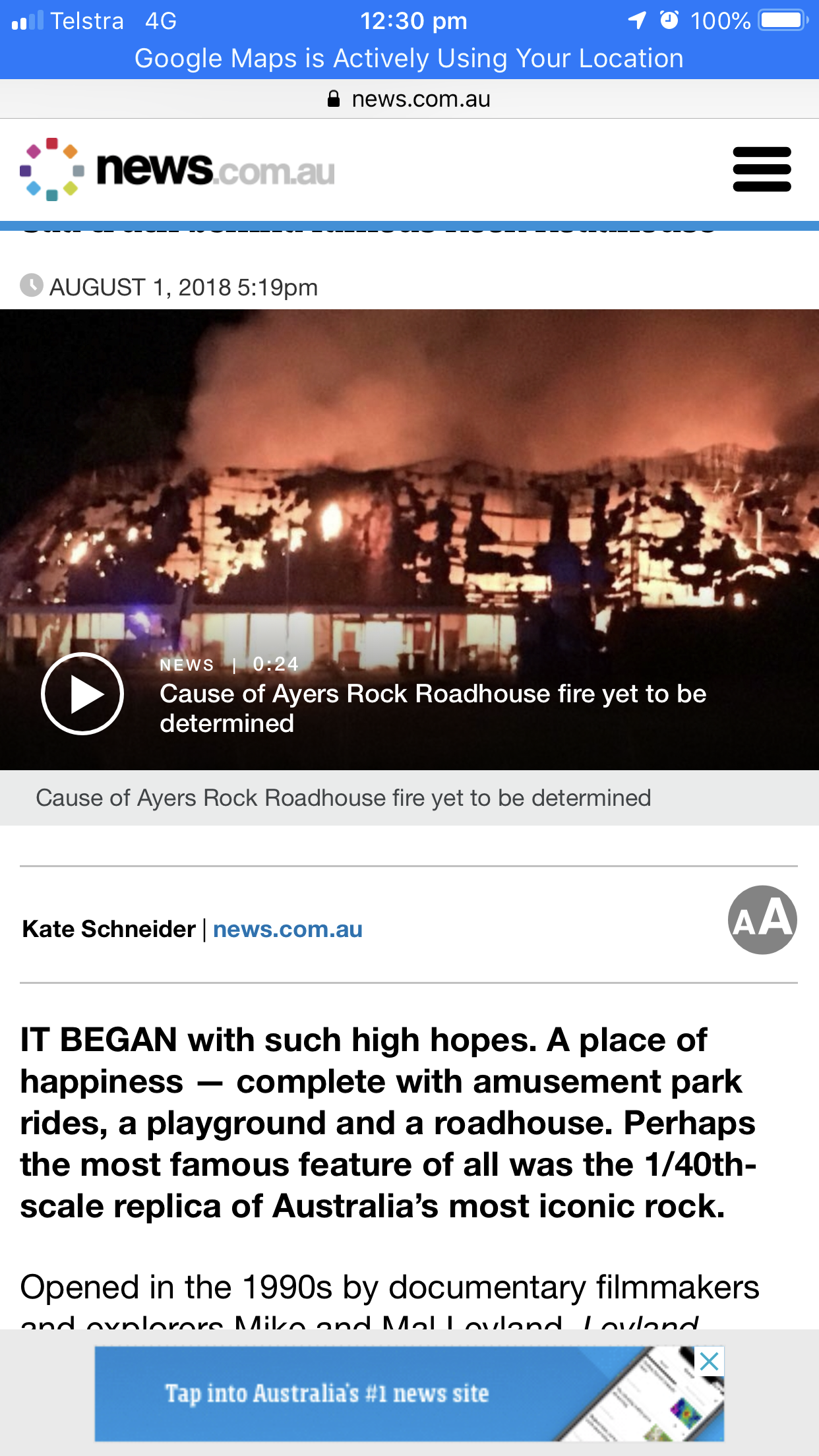
Task: Tap the video title 'Cause of Ayers Rock Roadhouse fire'
Action: click(x=433, y=708)
